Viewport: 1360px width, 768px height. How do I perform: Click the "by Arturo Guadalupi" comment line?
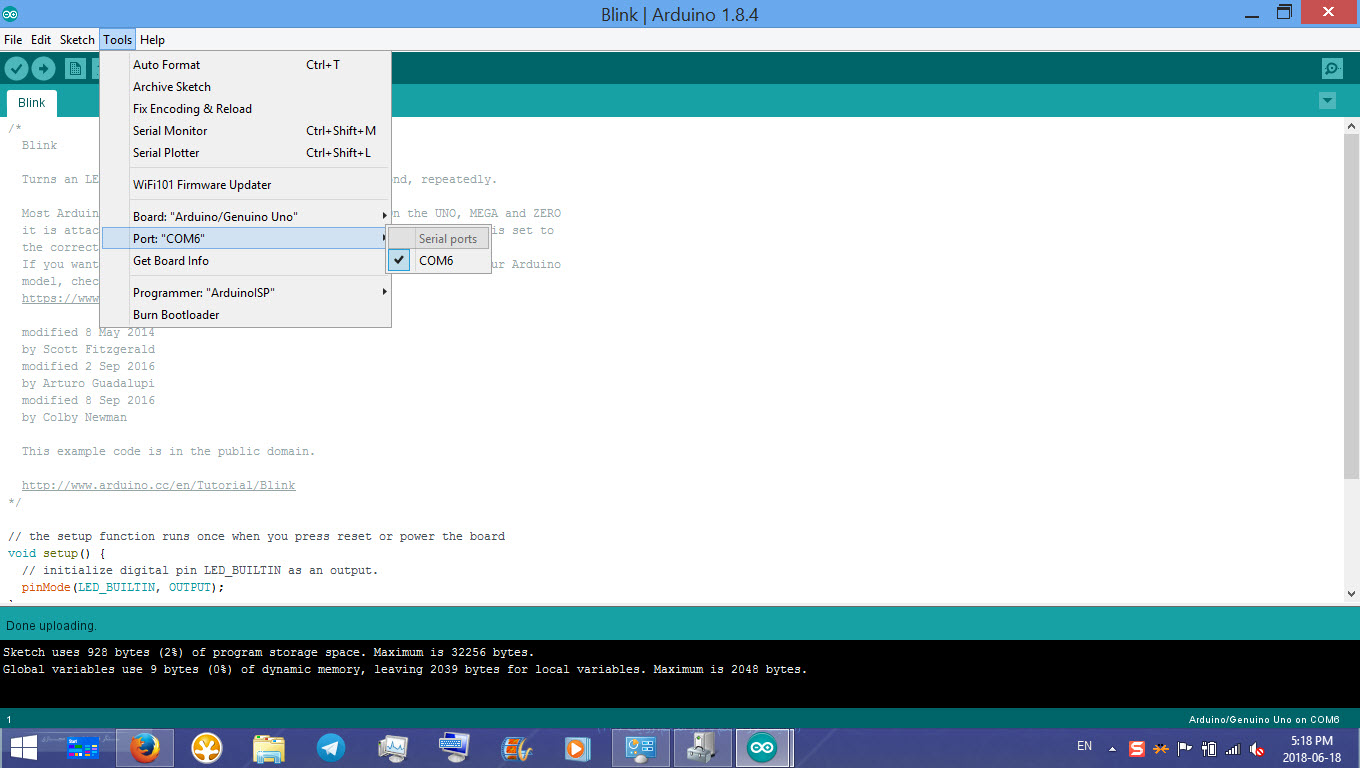click(x=88, y=384)
